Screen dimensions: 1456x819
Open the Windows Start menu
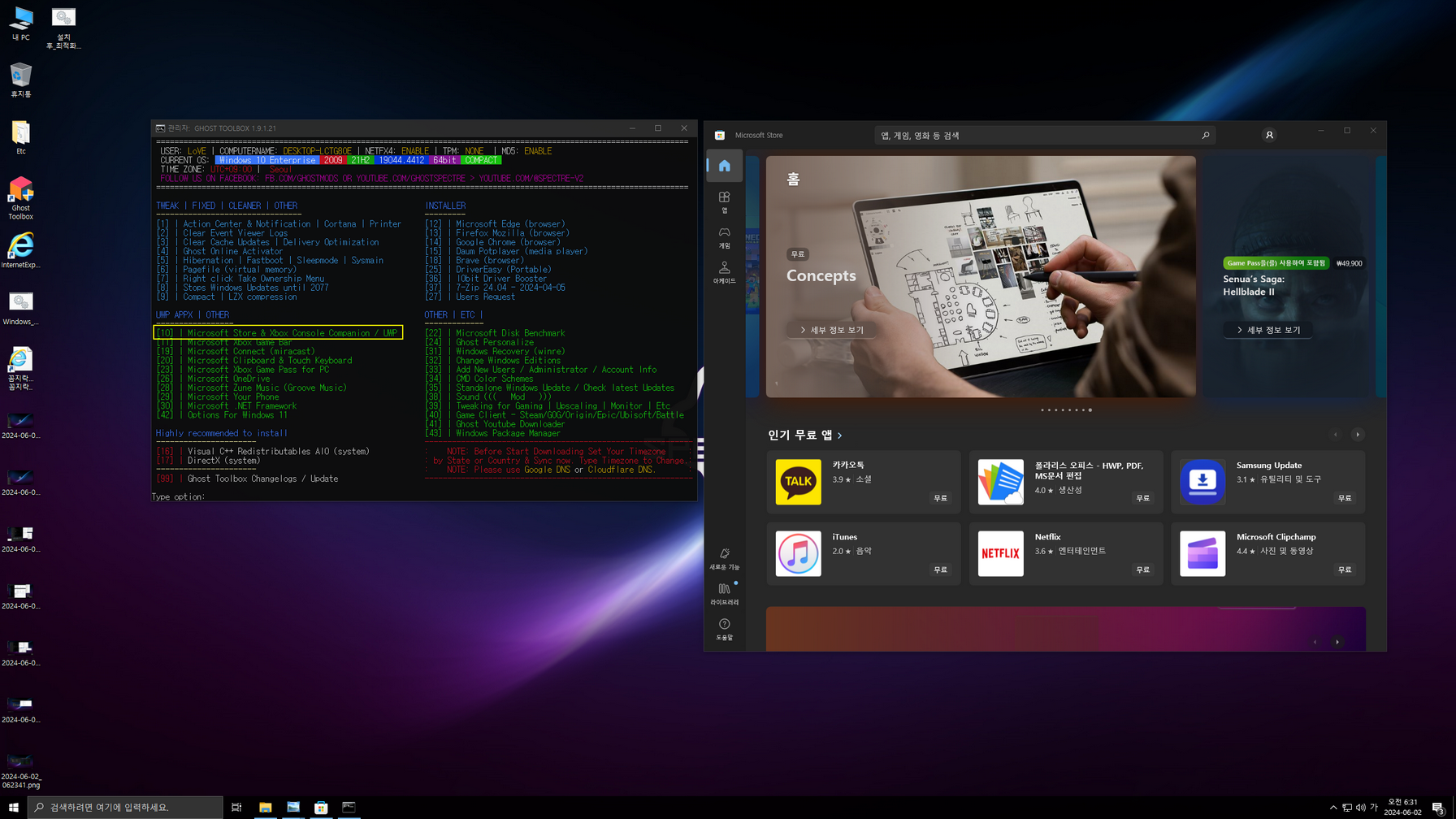(13, 808)
